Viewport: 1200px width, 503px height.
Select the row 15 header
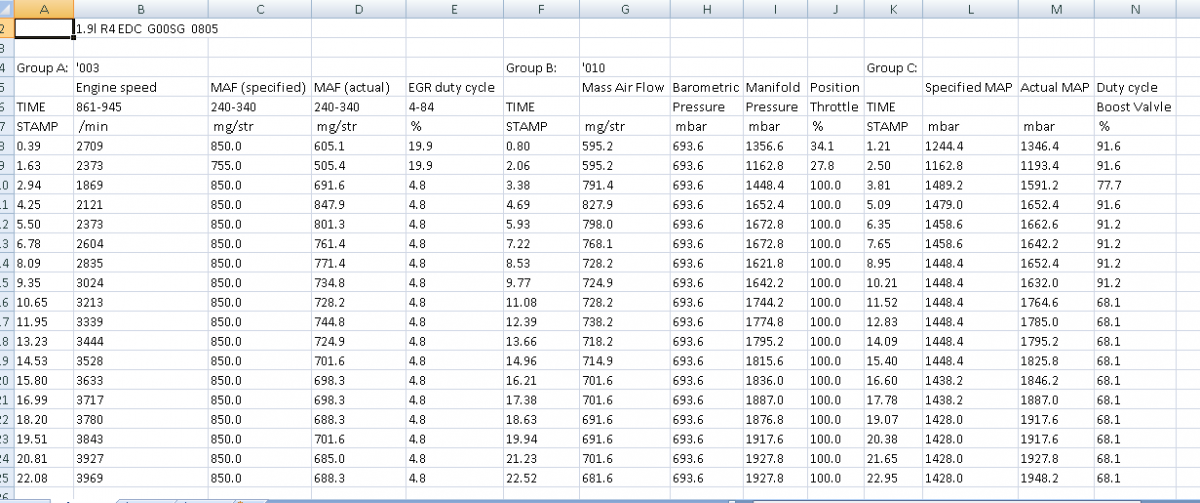[6, 283]
